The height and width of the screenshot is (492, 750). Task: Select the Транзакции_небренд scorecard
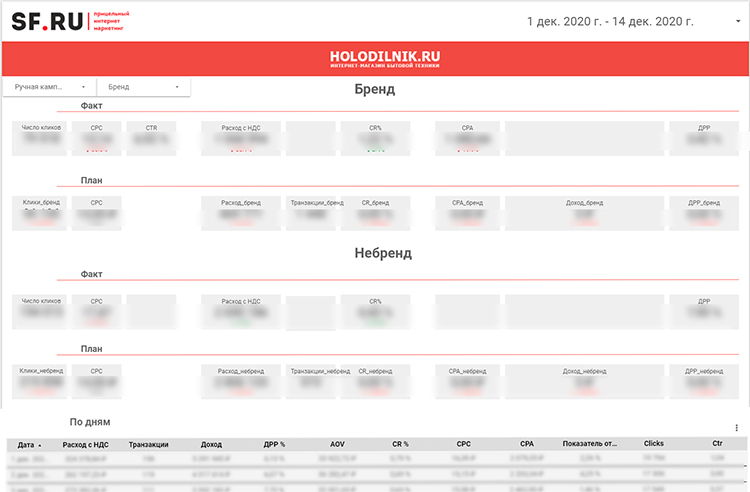pos(310,382)
